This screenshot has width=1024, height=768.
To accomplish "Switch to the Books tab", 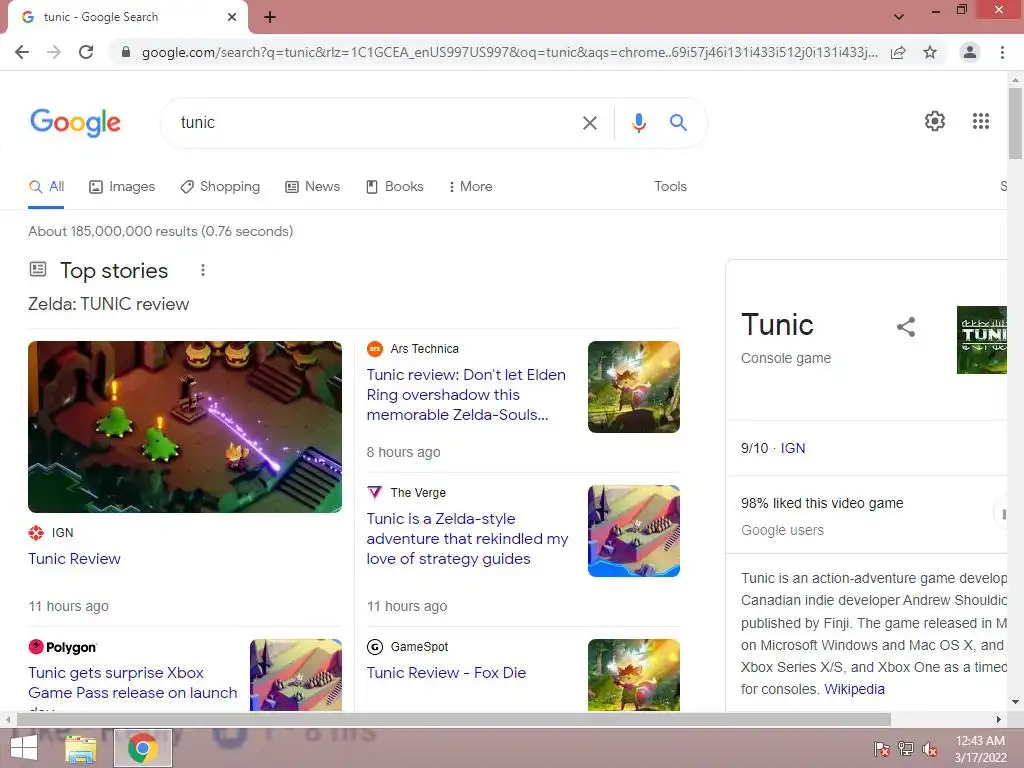I will click(x=394, y=187).
